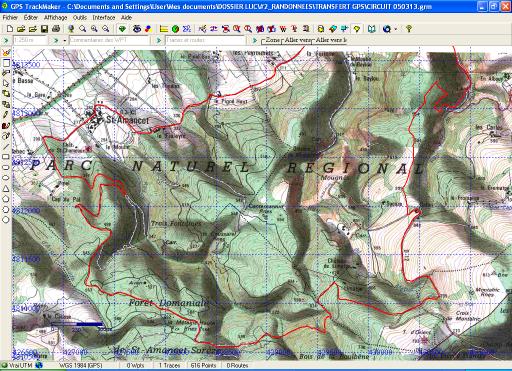Click the open book icon
512x371 pixels.
[x=371, y=29]
